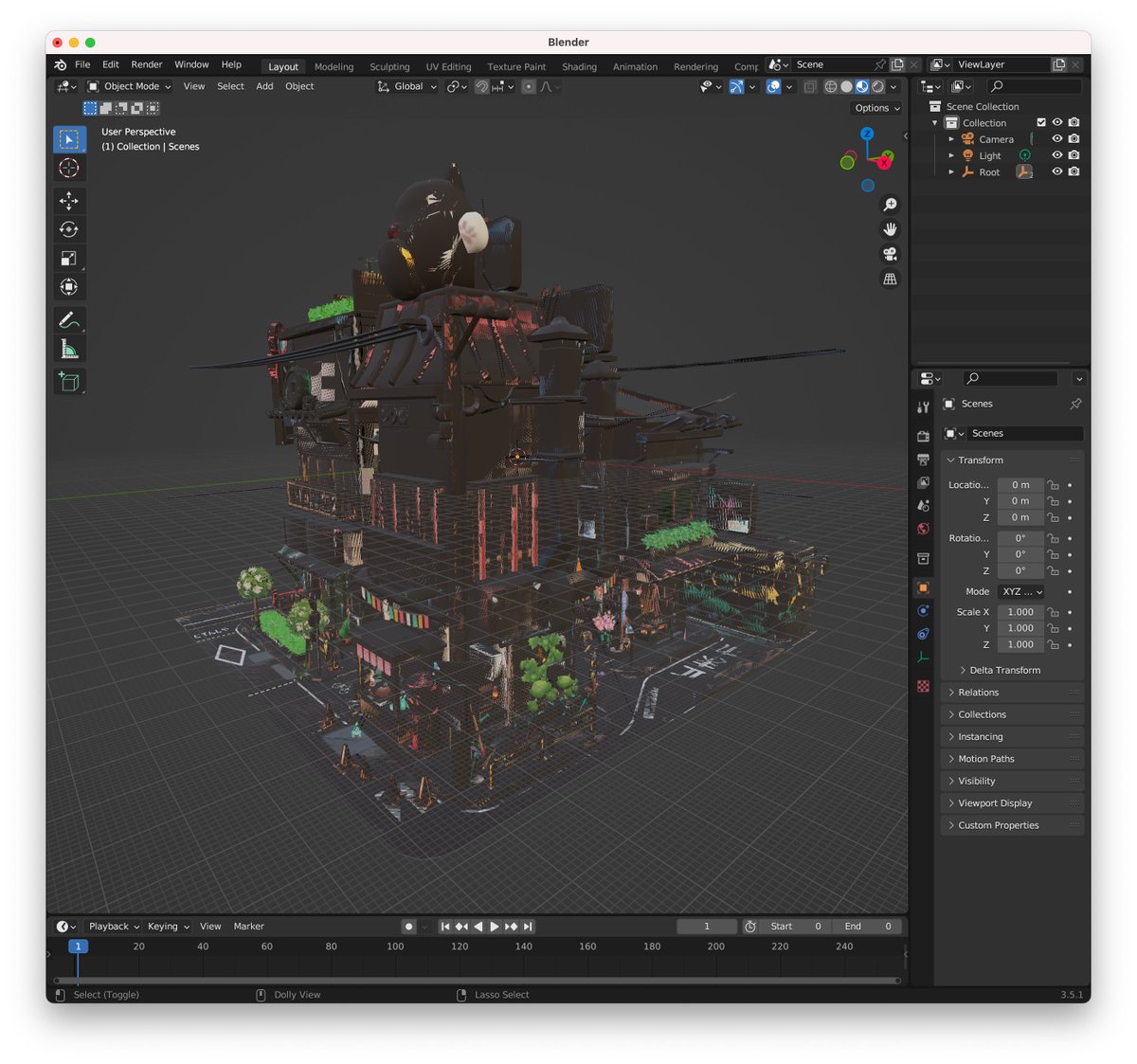
Task: Select the Scale tool
Action: [x=69, y=259]
